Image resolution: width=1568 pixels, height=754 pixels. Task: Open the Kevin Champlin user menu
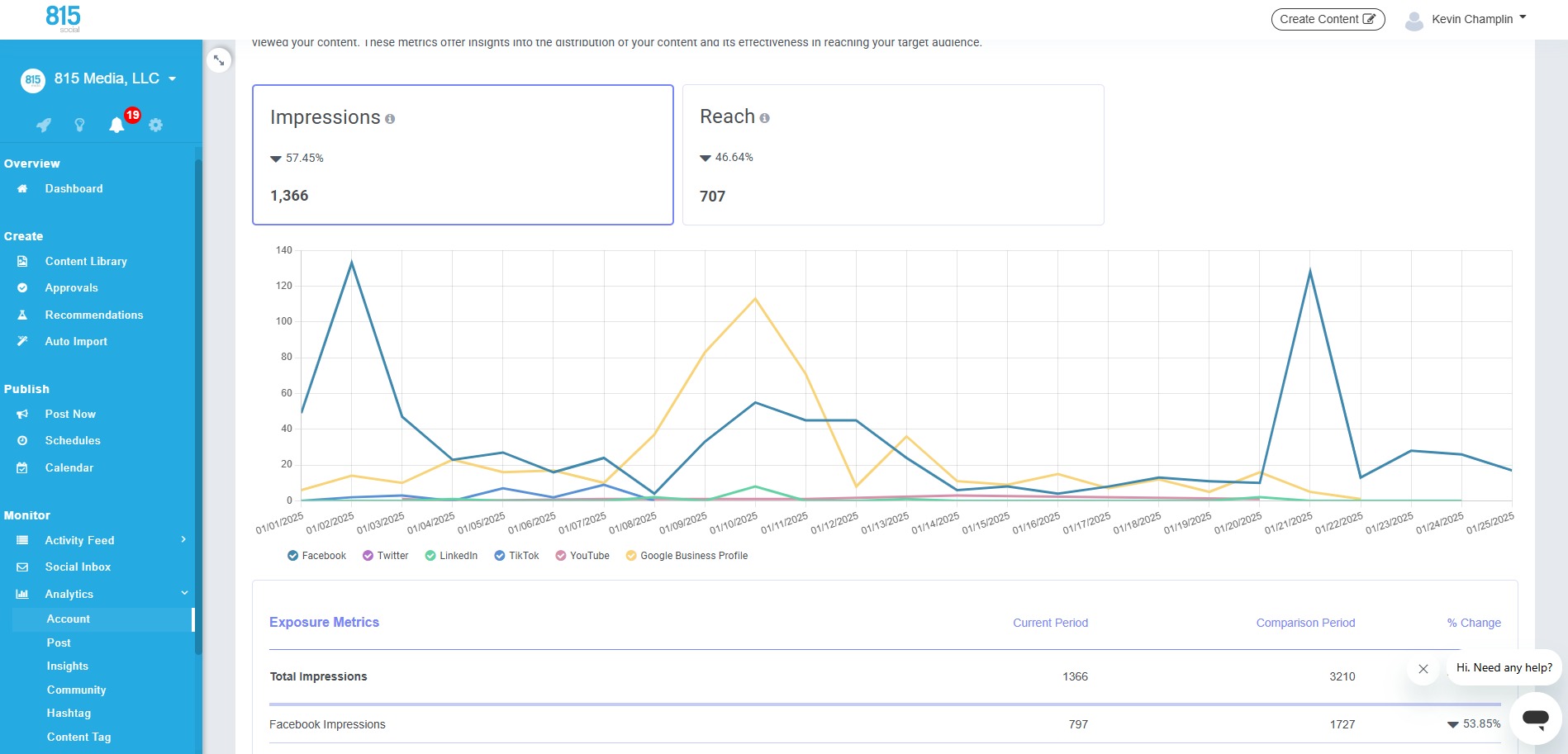(1479, 19)
